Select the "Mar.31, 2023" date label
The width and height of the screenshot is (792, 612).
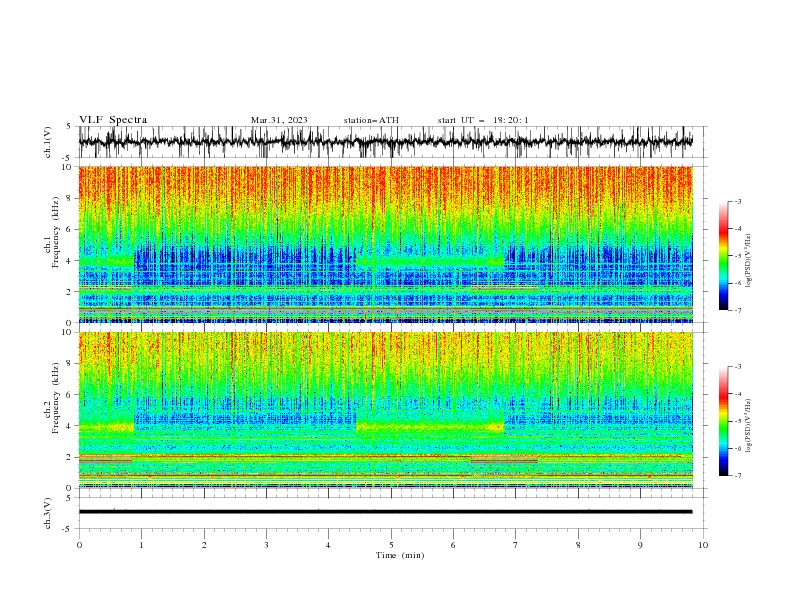click(x=279, y=120)
